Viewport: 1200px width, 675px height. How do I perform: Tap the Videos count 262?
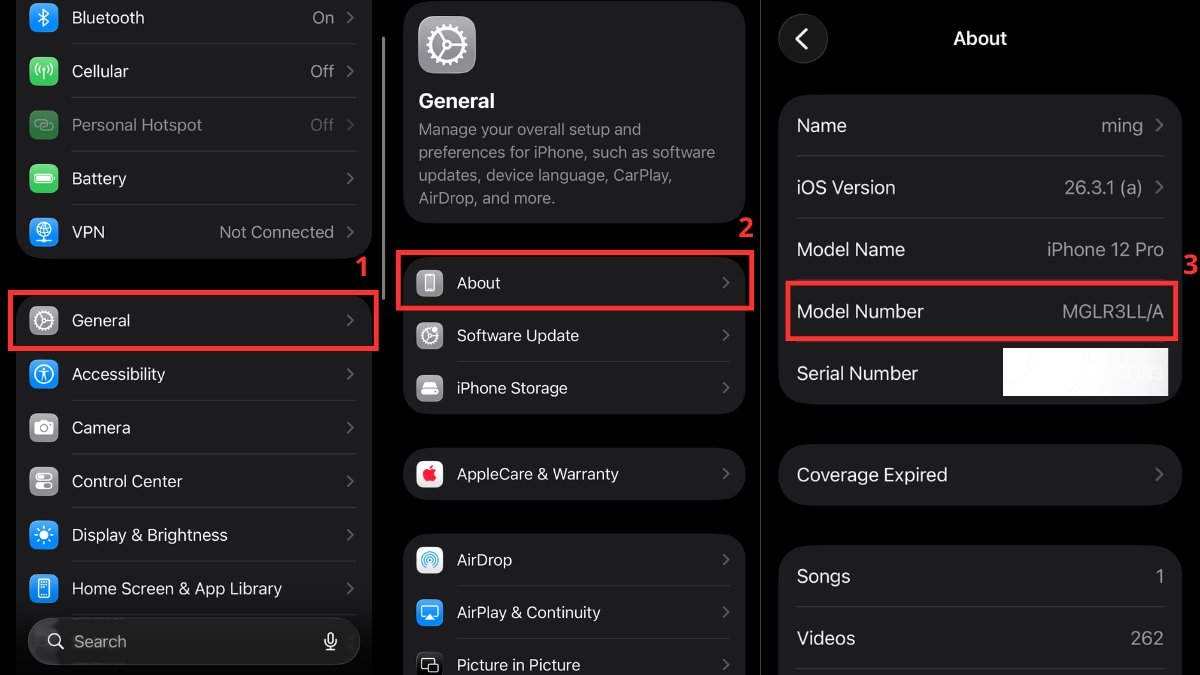click(1147, 638)
